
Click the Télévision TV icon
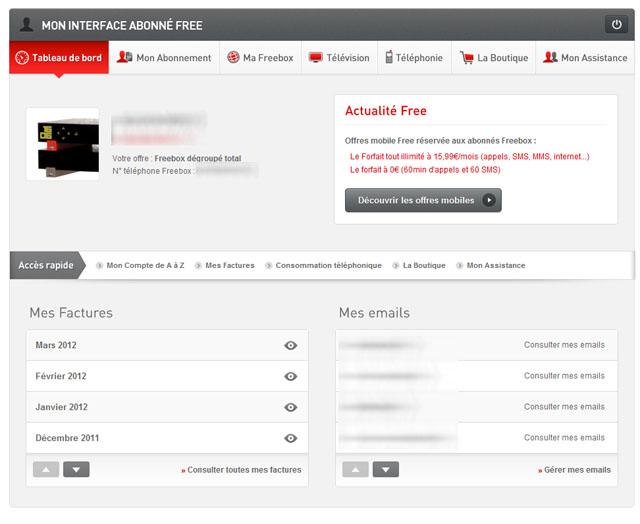point(316,58)
